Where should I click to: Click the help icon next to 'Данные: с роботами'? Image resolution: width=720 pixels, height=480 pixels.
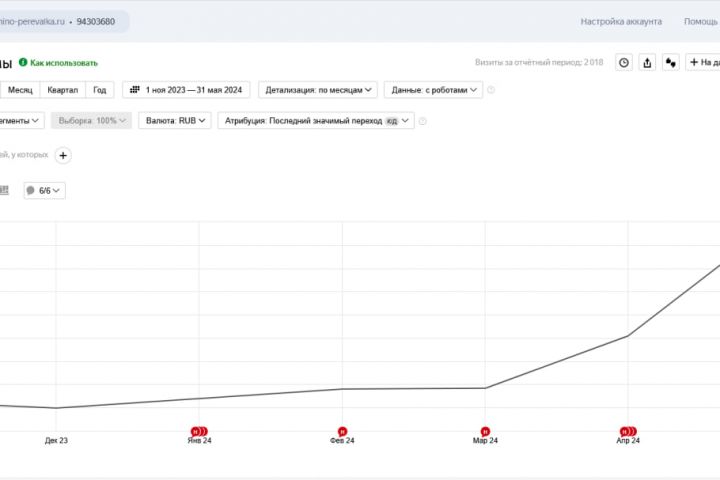tap(491, 90)
